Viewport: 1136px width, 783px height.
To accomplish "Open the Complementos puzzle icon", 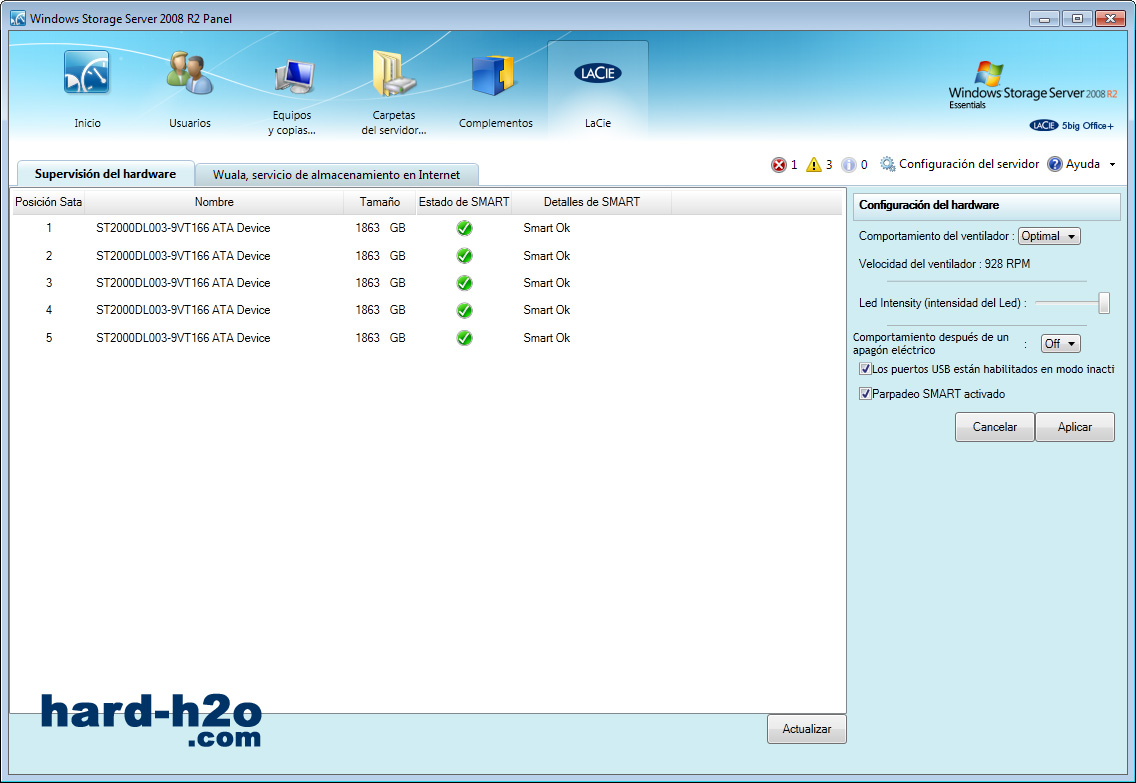I will (x=493, y=75).
